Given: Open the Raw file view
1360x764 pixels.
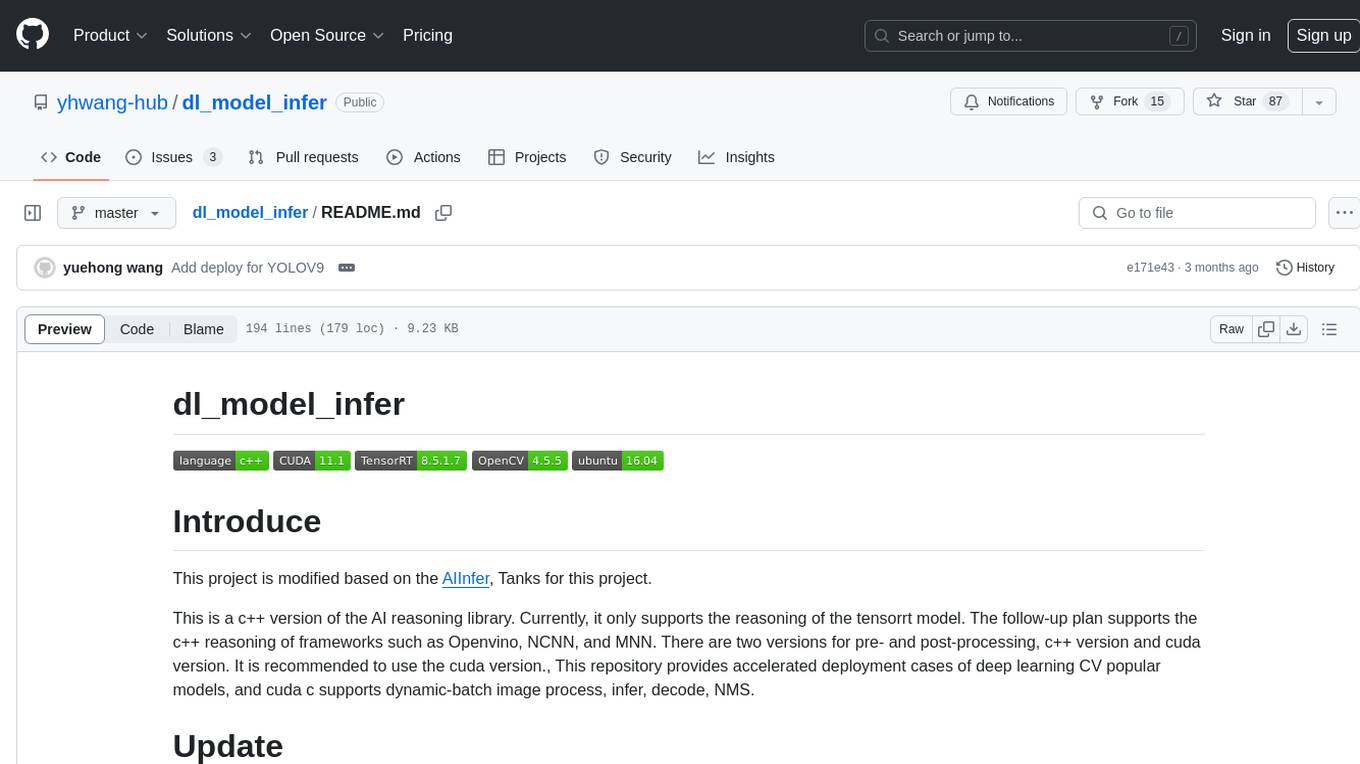Looking at the screenshot, I should [1231, 329].
